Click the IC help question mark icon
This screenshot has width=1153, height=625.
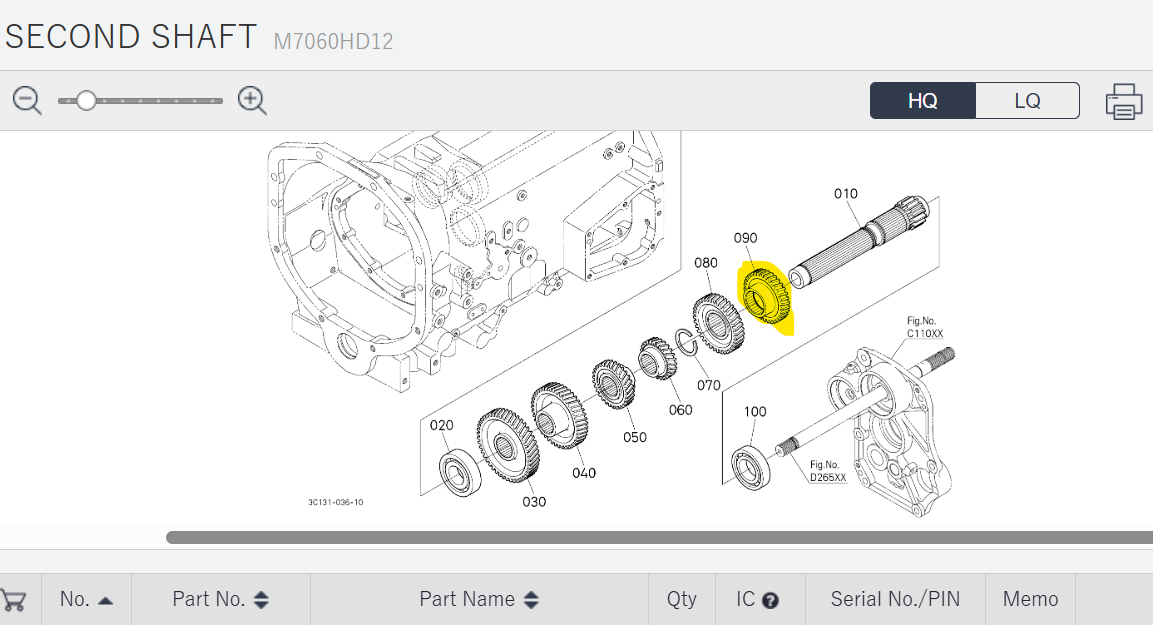click(x=770, y=601)
